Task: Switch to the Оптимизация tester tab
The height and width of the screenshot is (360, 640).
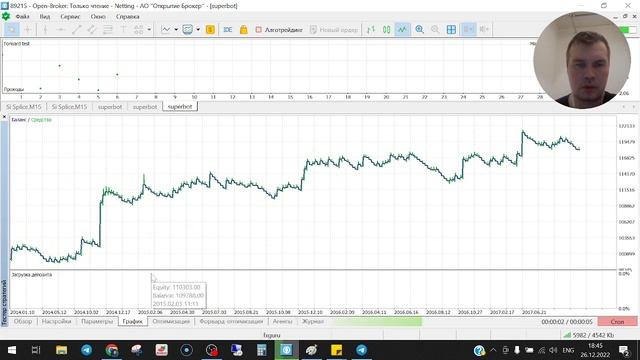Action: click(171, 322)
